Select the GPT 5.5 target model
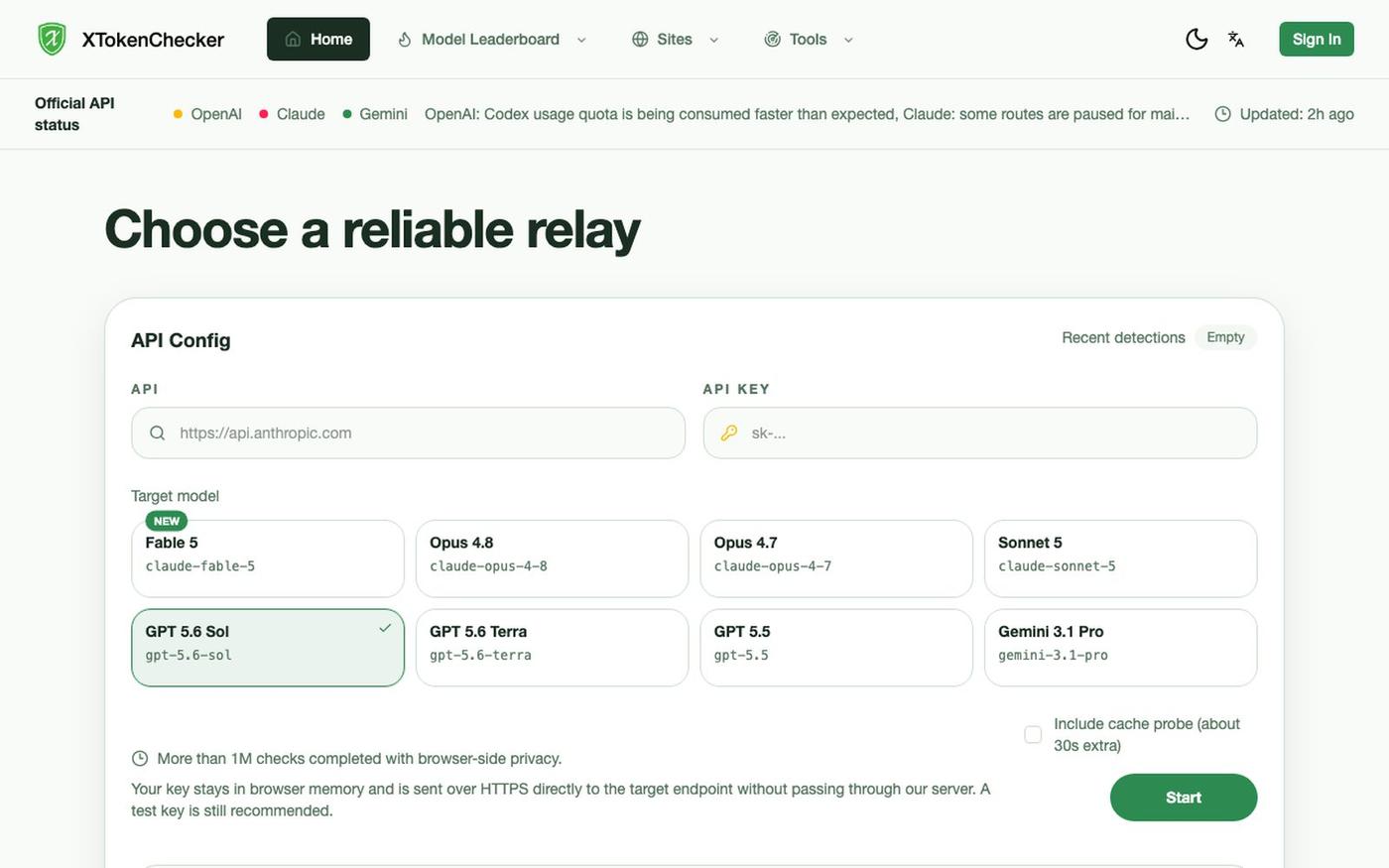The height and width of the screenshot is (868, 1389). 836,648
